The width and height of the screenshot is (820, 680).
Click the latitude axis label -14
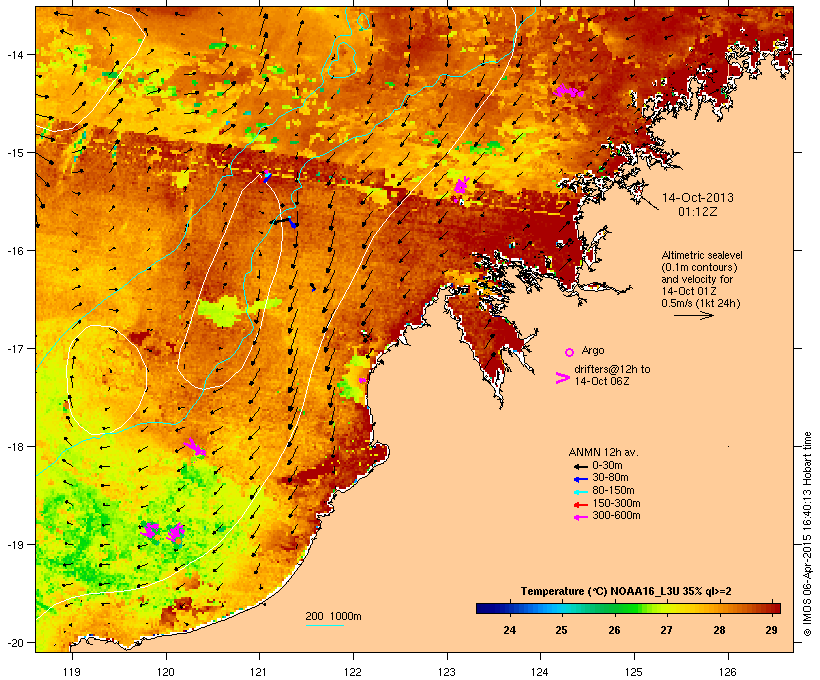(15, 54)
